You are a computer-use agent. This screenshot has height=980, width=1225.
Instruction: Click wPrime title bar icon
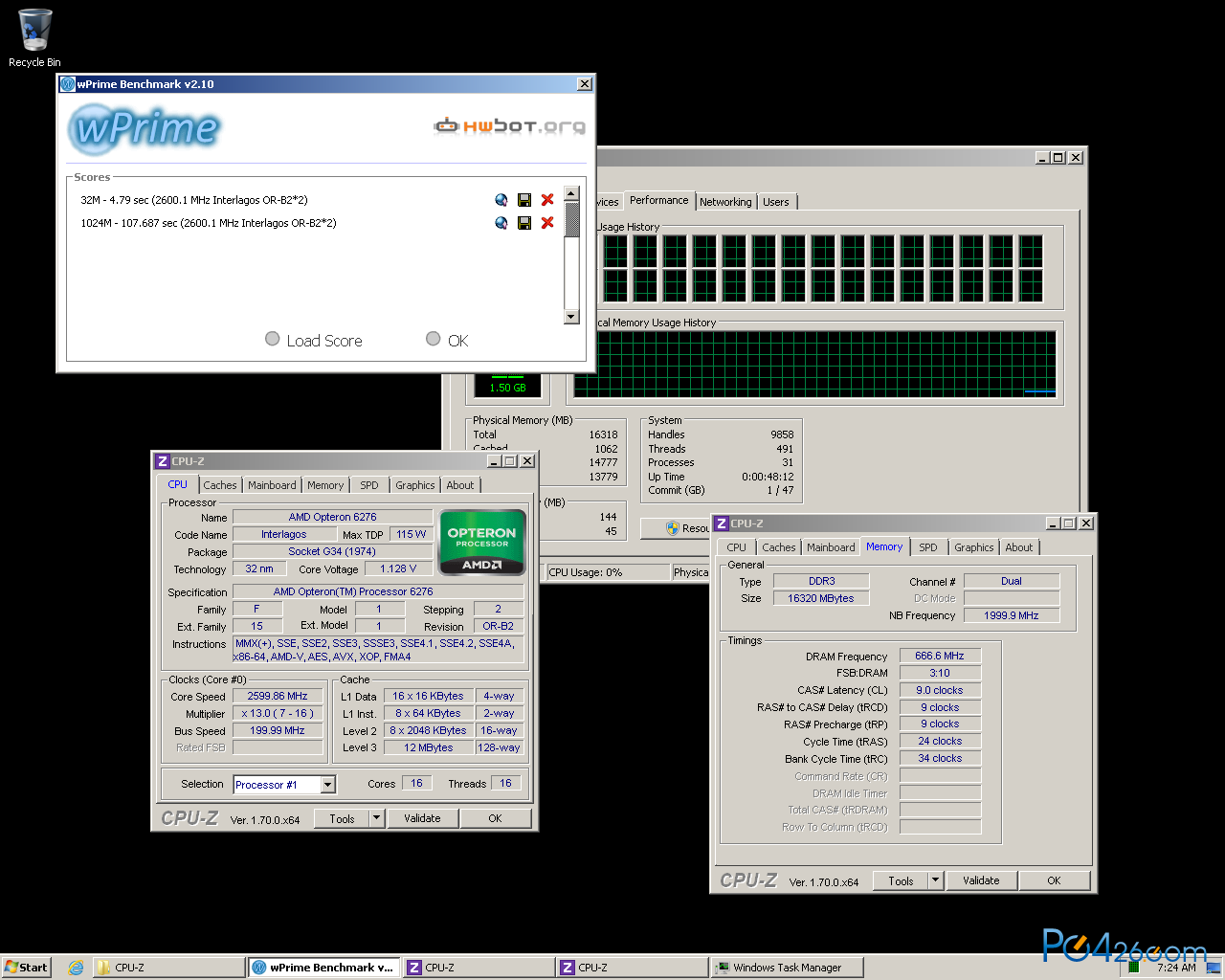68,84
